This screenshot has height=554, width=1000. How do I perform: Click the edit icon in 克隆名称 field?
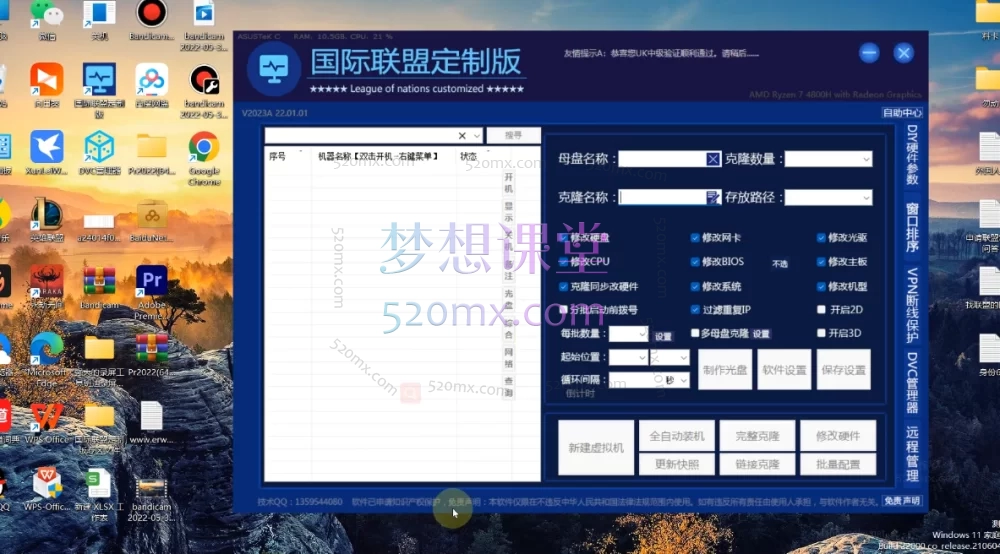point(713,197)
